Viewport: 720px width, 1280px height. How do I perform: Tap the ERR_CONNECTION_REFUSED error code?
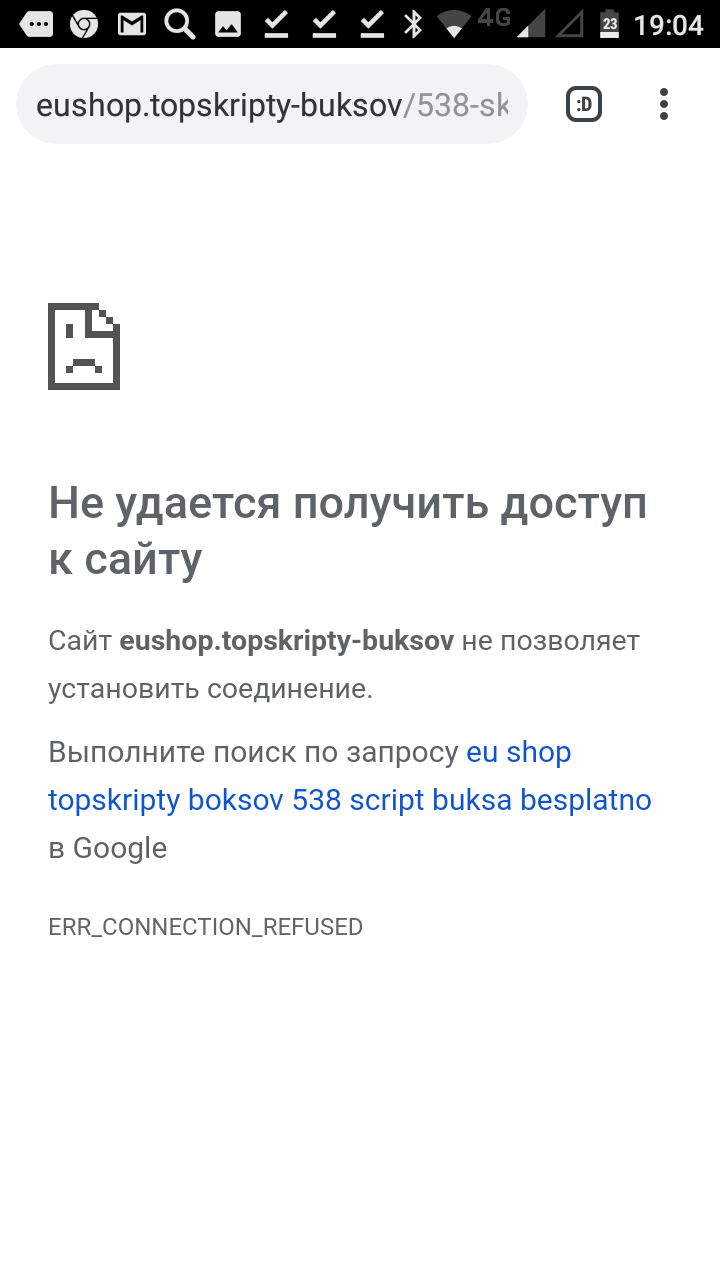[205, 927]
